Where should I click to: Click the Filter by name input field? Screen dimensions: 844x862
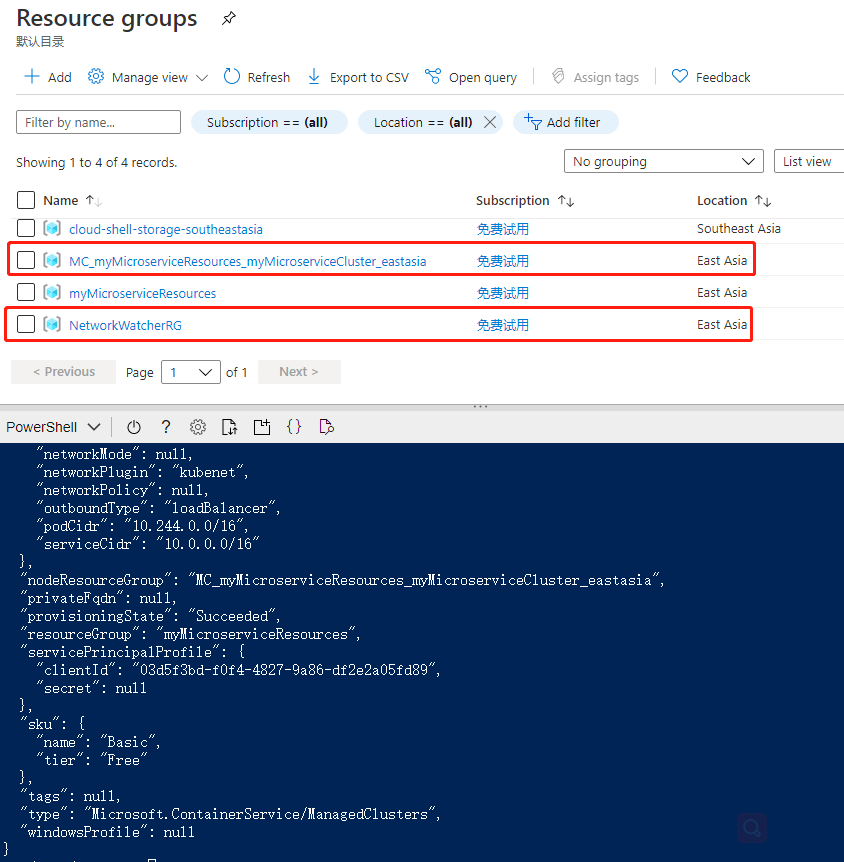click(x=98, y=122)
